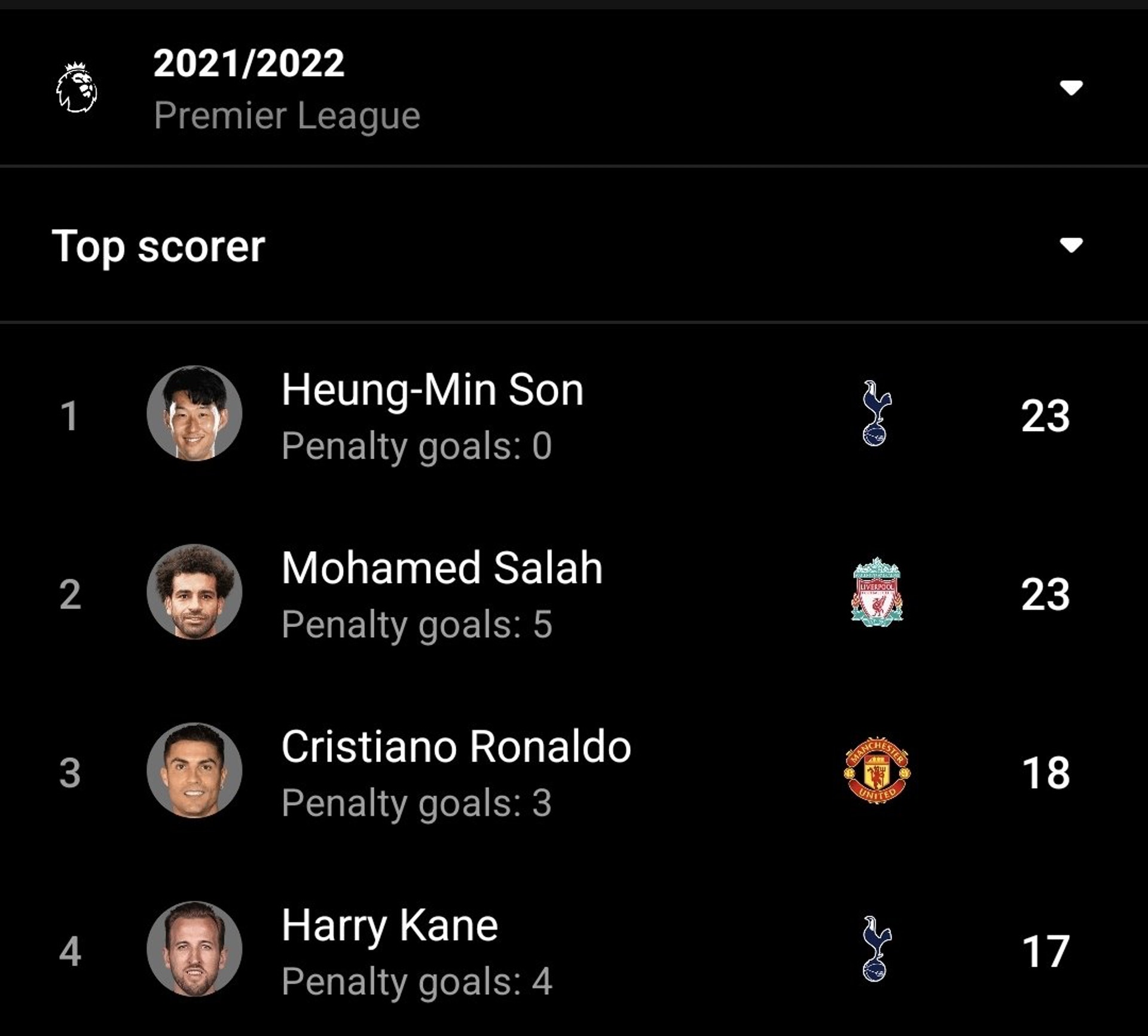Expand the 2021/2022 season dropdown arrow

(x=1071, y=88)
